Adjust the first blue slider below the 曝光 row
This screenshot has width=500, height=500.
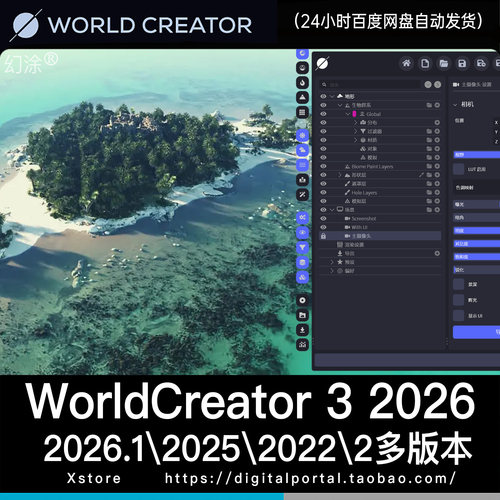tap(477, 230)
